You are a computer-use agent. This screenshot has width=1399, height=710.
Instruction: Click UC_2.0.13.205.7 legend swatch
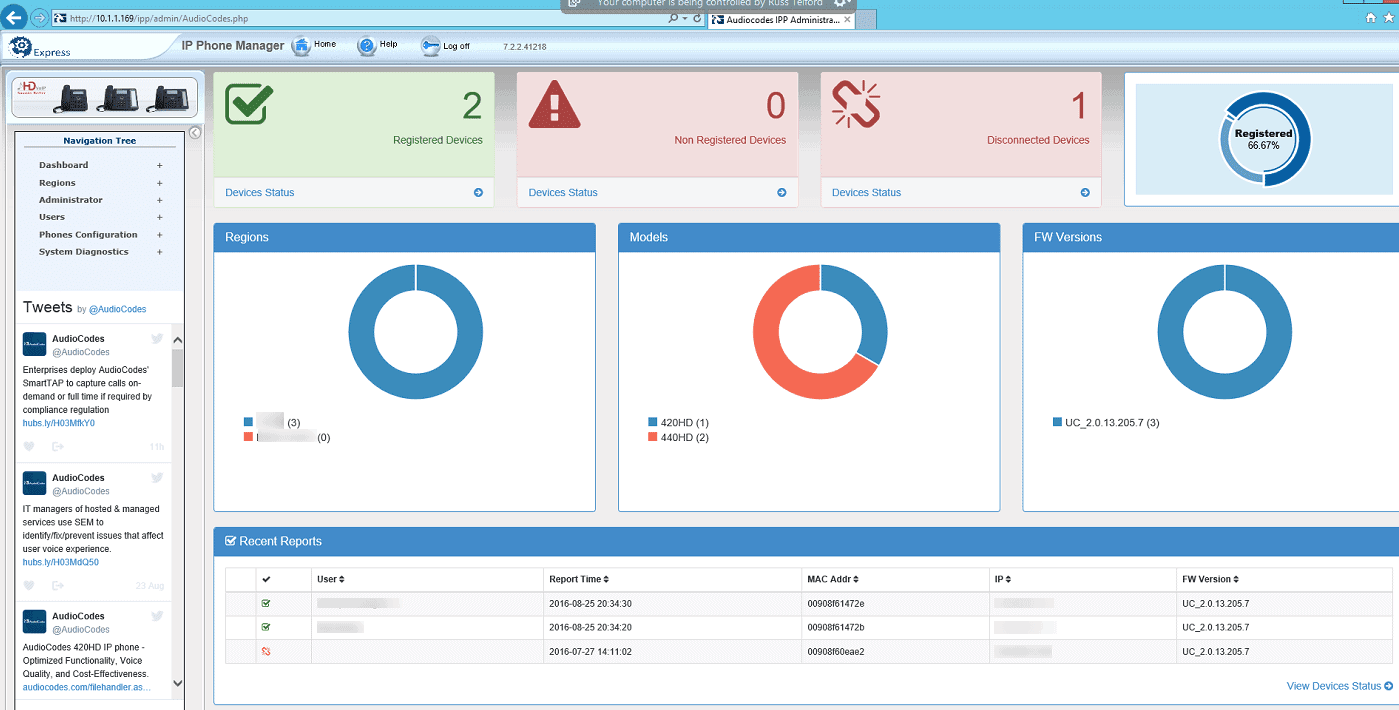(x=1057, y=423)
